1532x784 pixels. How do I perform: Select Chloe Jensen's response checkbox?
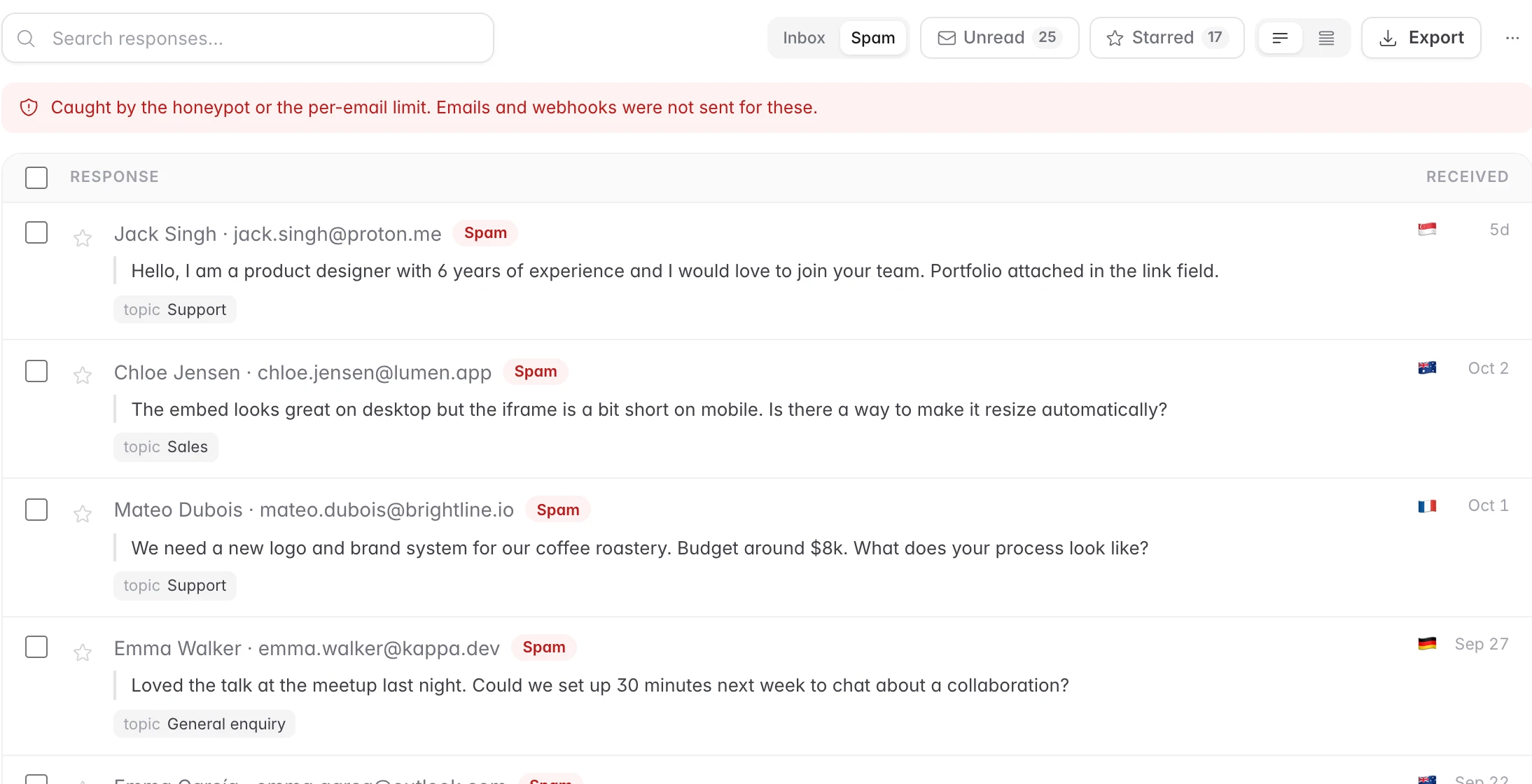coord(36,371)
